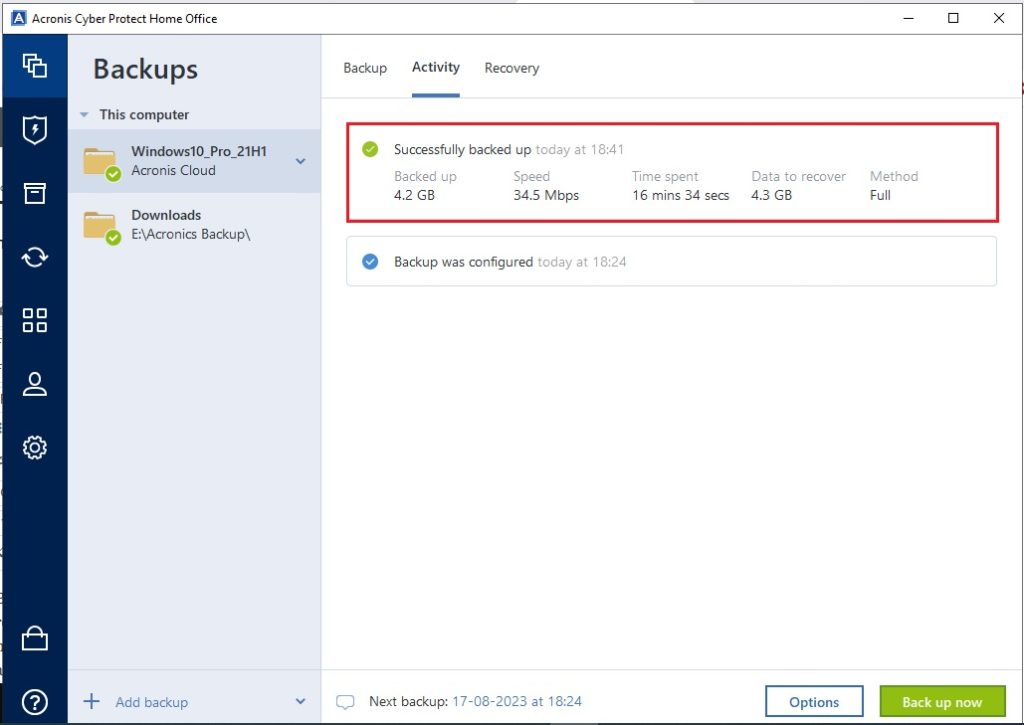Click the plus icon beside Add backup
This screenshot has width=1024, height=725.
pyautogui.click(x=91, y=701)
